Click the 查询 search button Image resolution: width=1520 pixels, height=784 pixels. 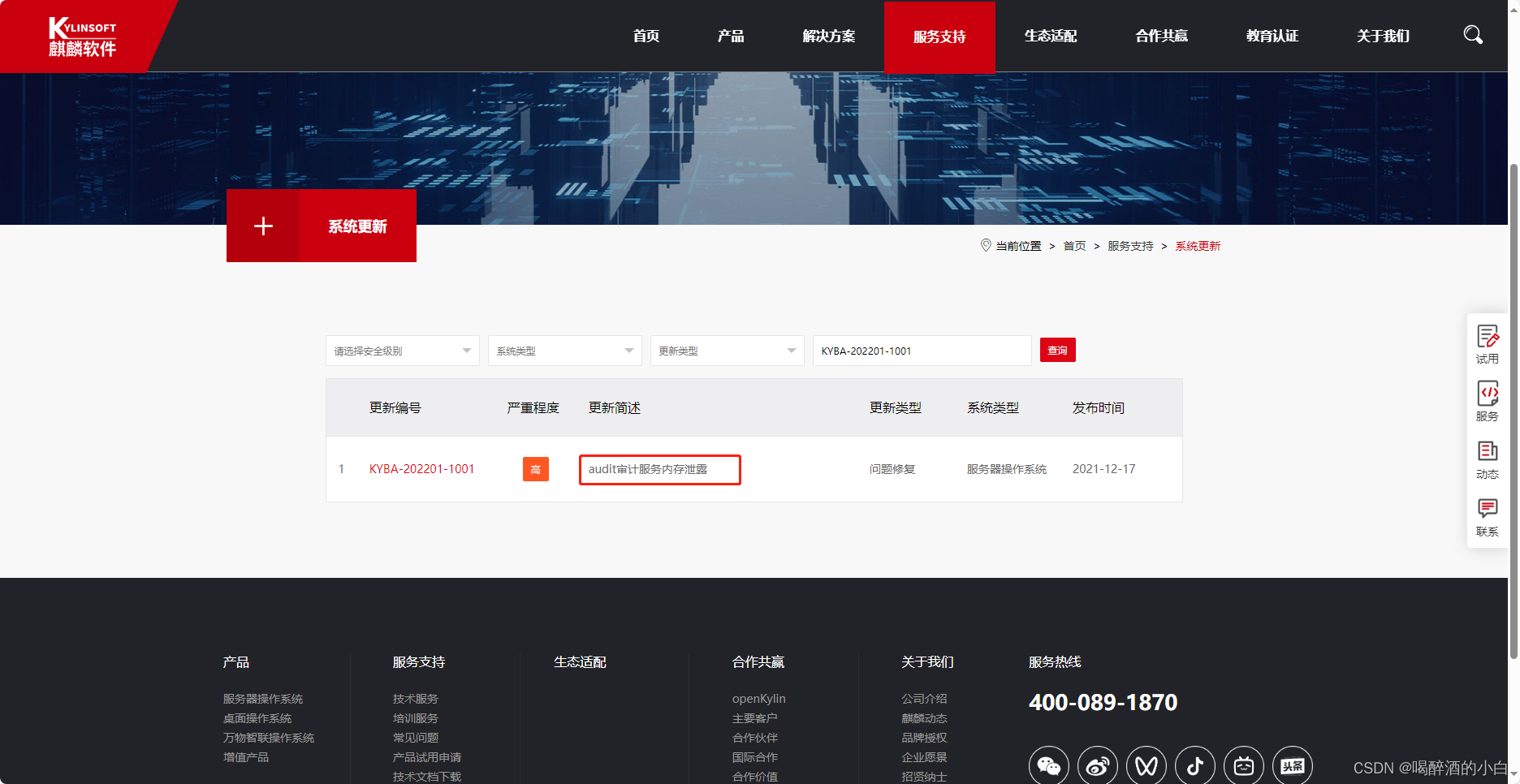coord(1057,350)
